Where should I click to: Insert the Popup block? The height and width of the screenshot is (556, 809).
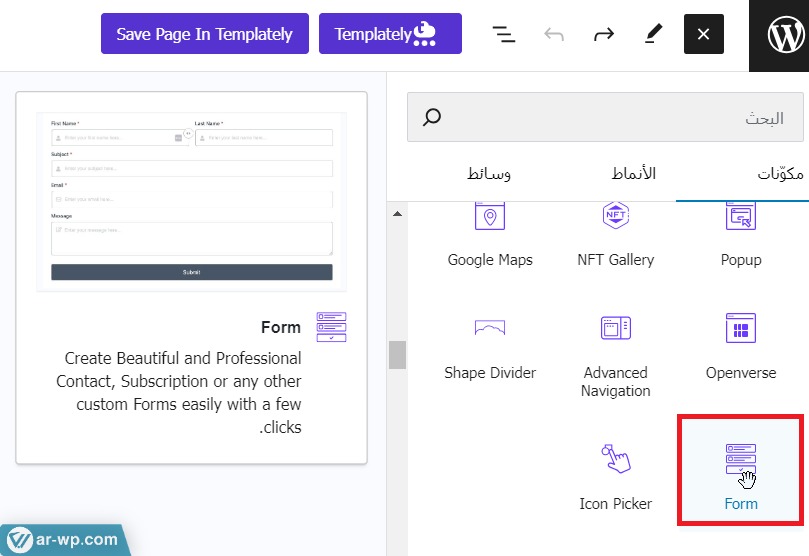click(741, 237)
